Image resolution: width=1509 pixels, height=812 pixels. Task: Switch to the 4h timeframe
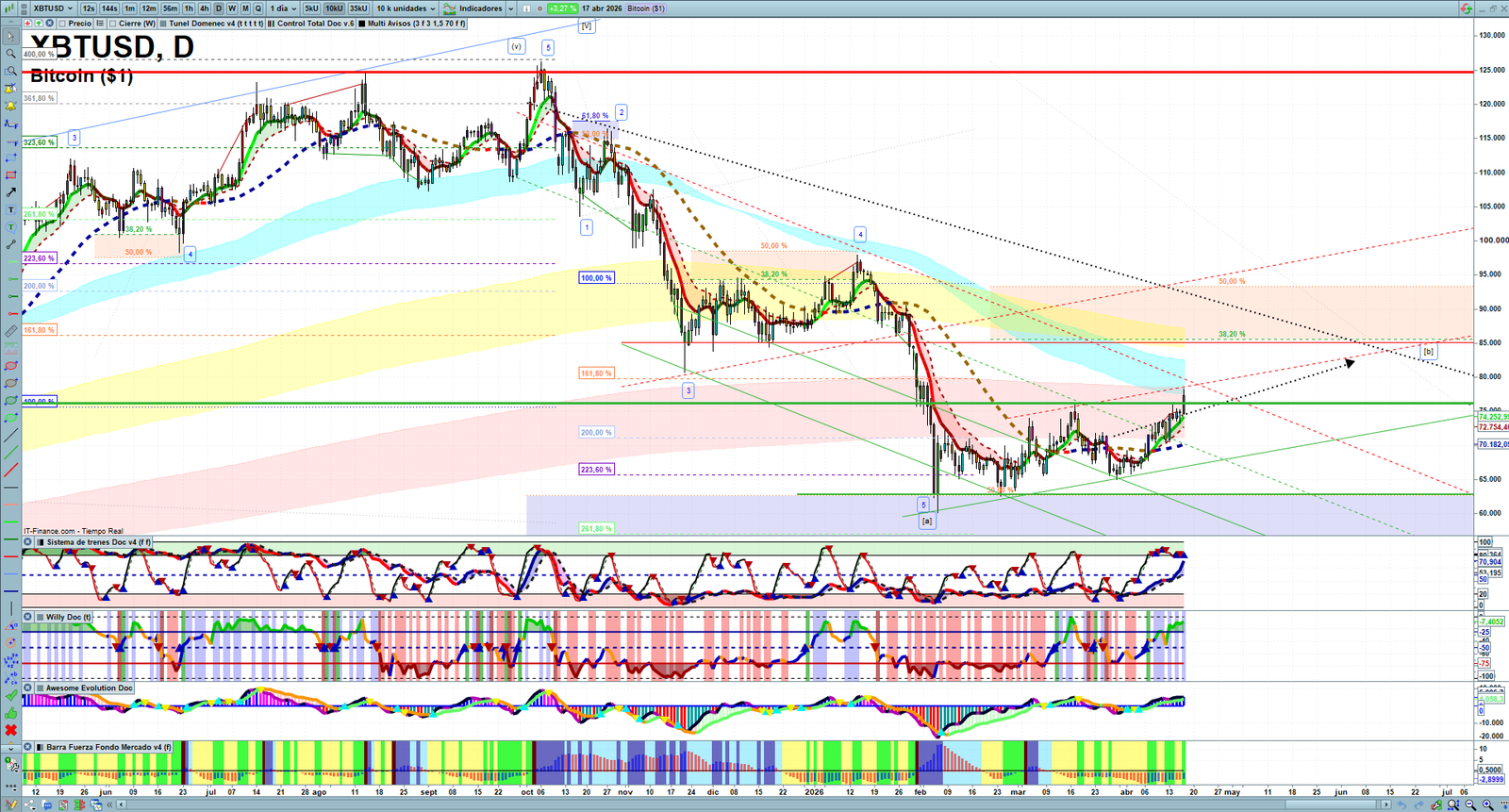pyautogui.click(x=205, y=8)
